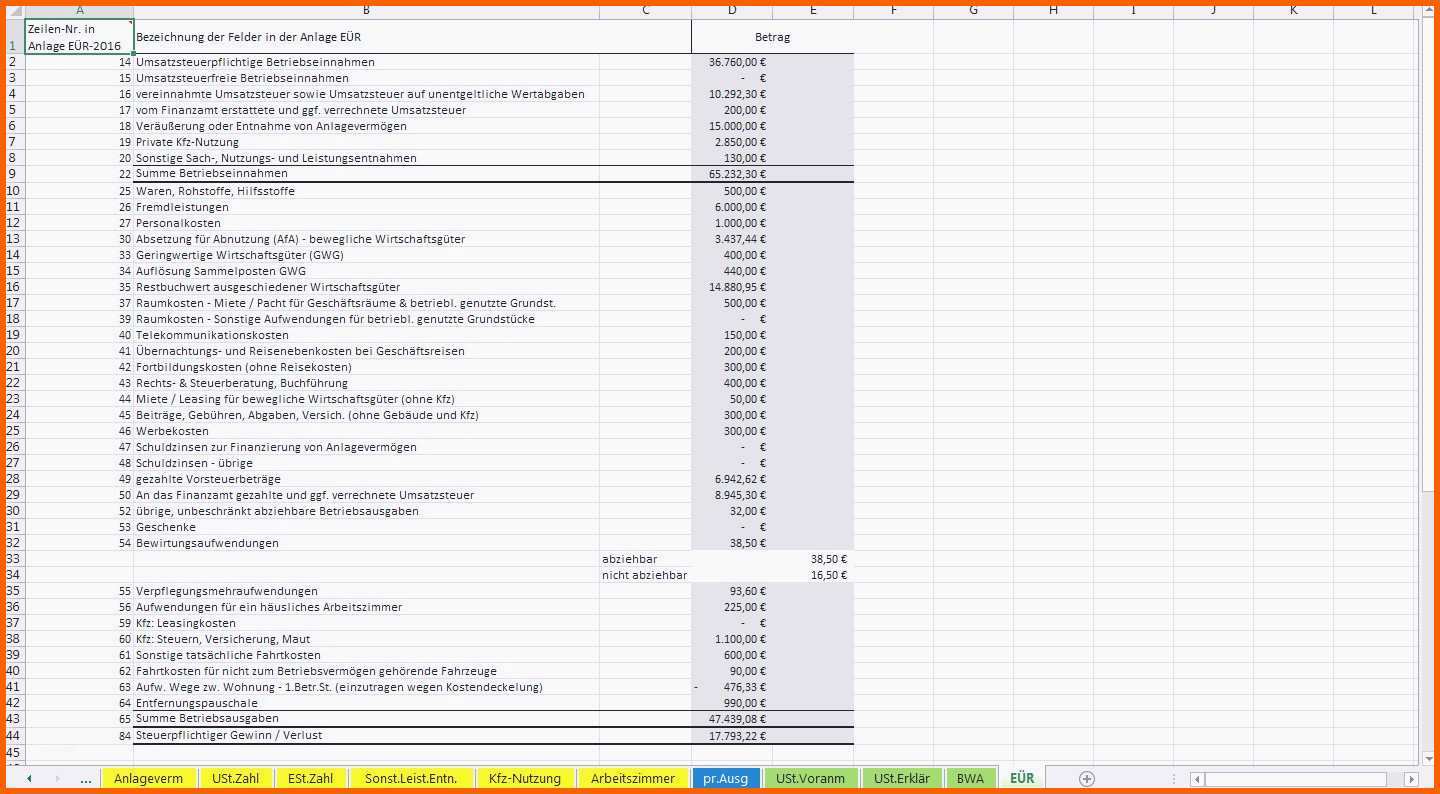Select the amount 36.760,00 €
The width and height of the screenshot is (1440, 794).
[x=732, y=62]
